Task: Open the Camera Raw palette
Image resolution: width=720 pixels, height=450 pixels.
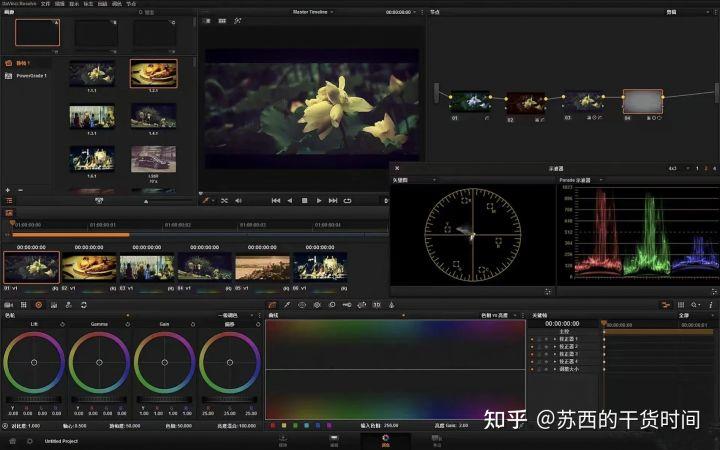Action: coord(8,305)
